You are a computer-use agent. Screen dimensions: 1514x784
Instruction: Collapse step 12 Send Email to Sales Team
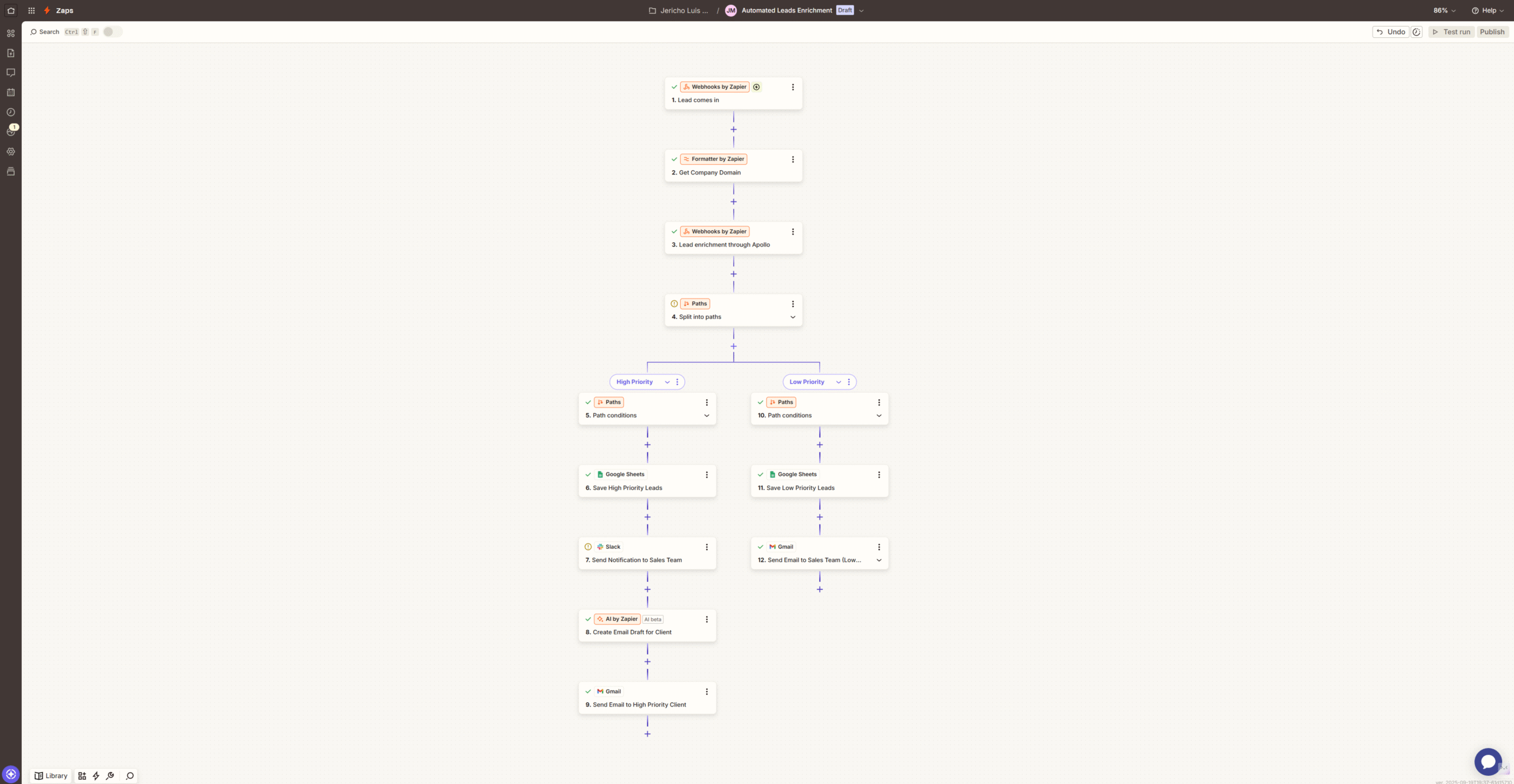click(x=879, y=561)
